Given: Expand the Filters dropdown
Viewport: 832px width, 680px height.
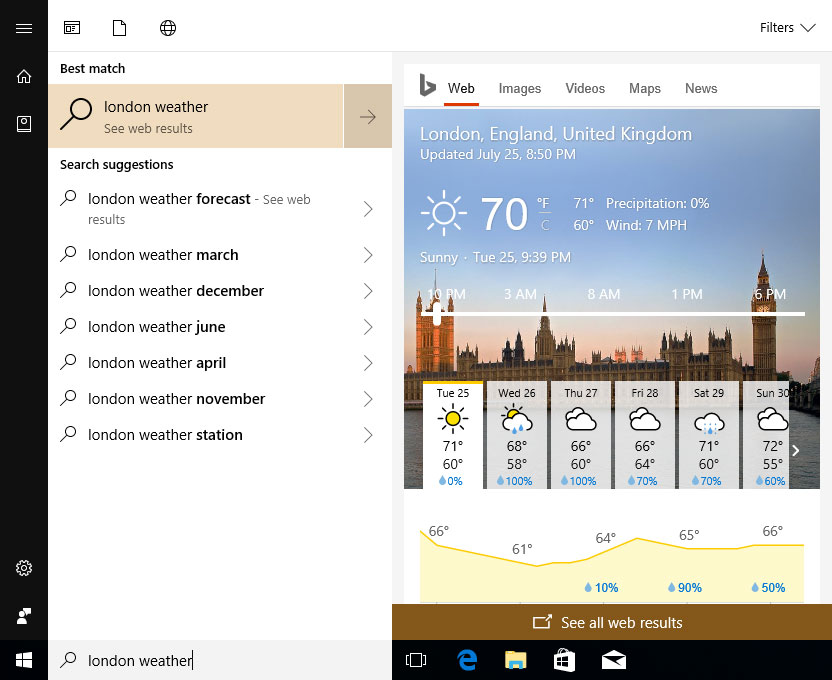Looking at the screenshot, I should (x=788, y=28).
